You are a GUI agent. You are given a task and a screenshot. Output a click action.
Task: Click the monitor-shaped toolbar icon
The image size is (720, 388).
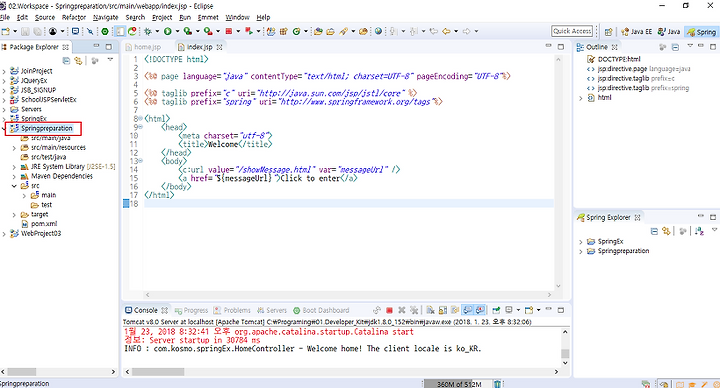75,31
